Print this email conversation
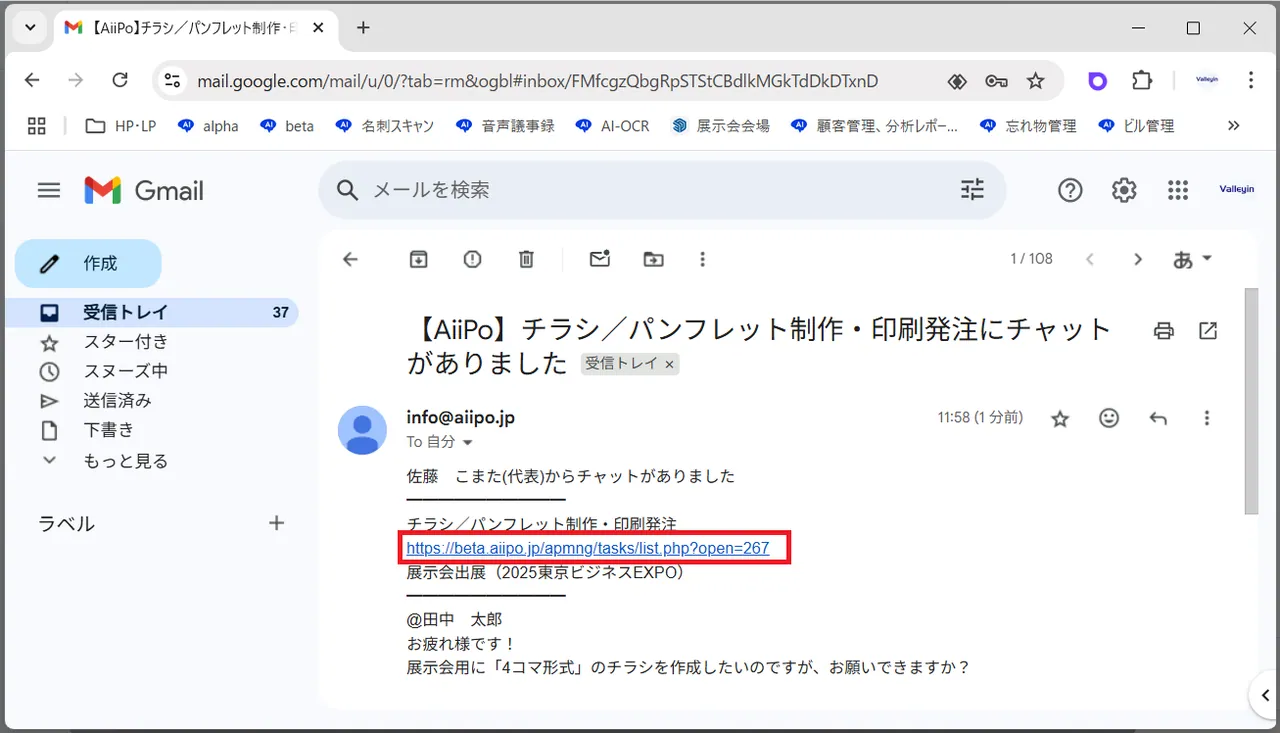The width and height of the screenshot is (1280, 733). [x=1163, y=331]
